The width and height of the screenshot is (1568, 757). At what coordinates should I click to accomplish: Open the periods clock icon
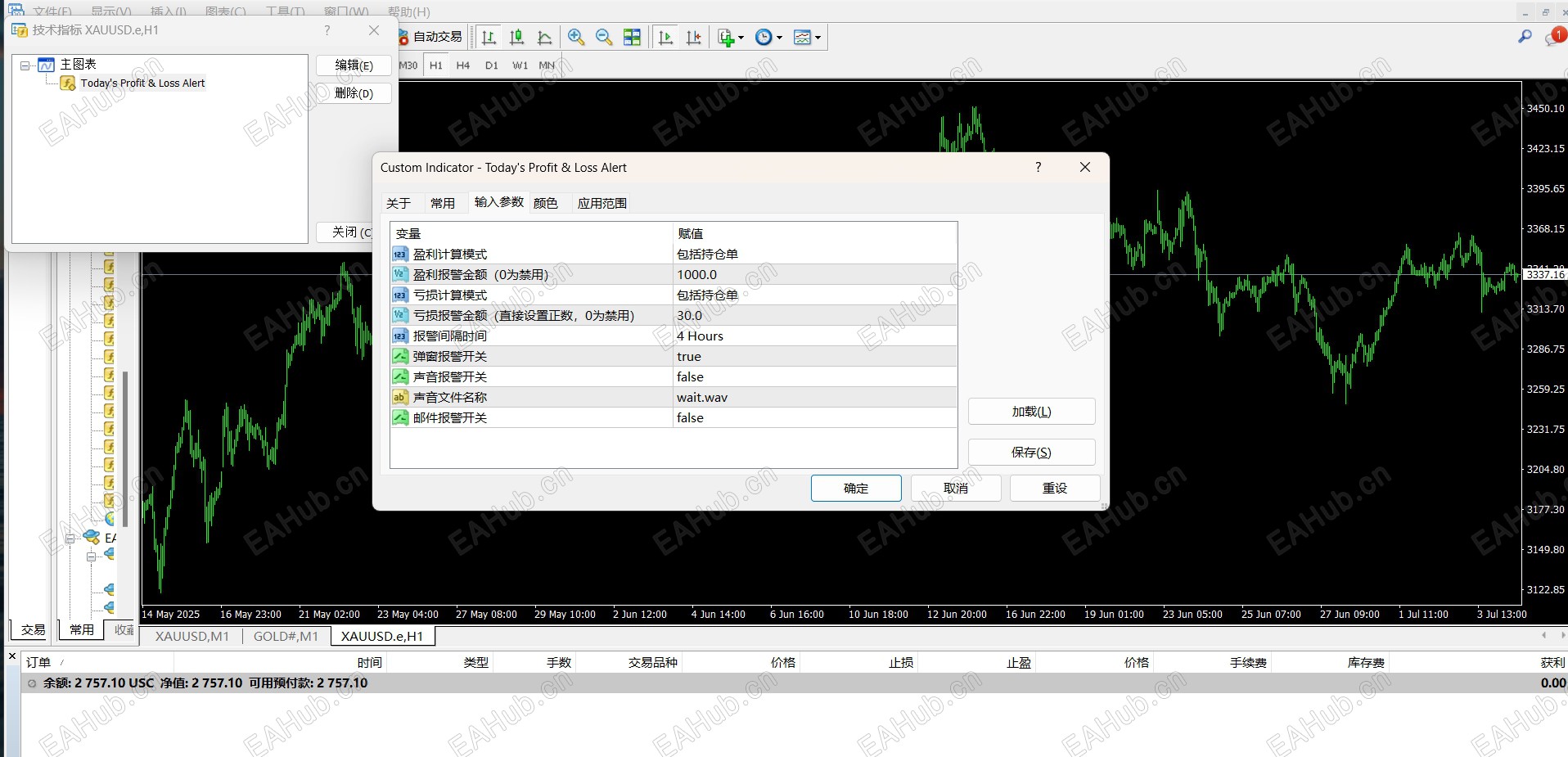pyautogui.click(x=764, y=37)
